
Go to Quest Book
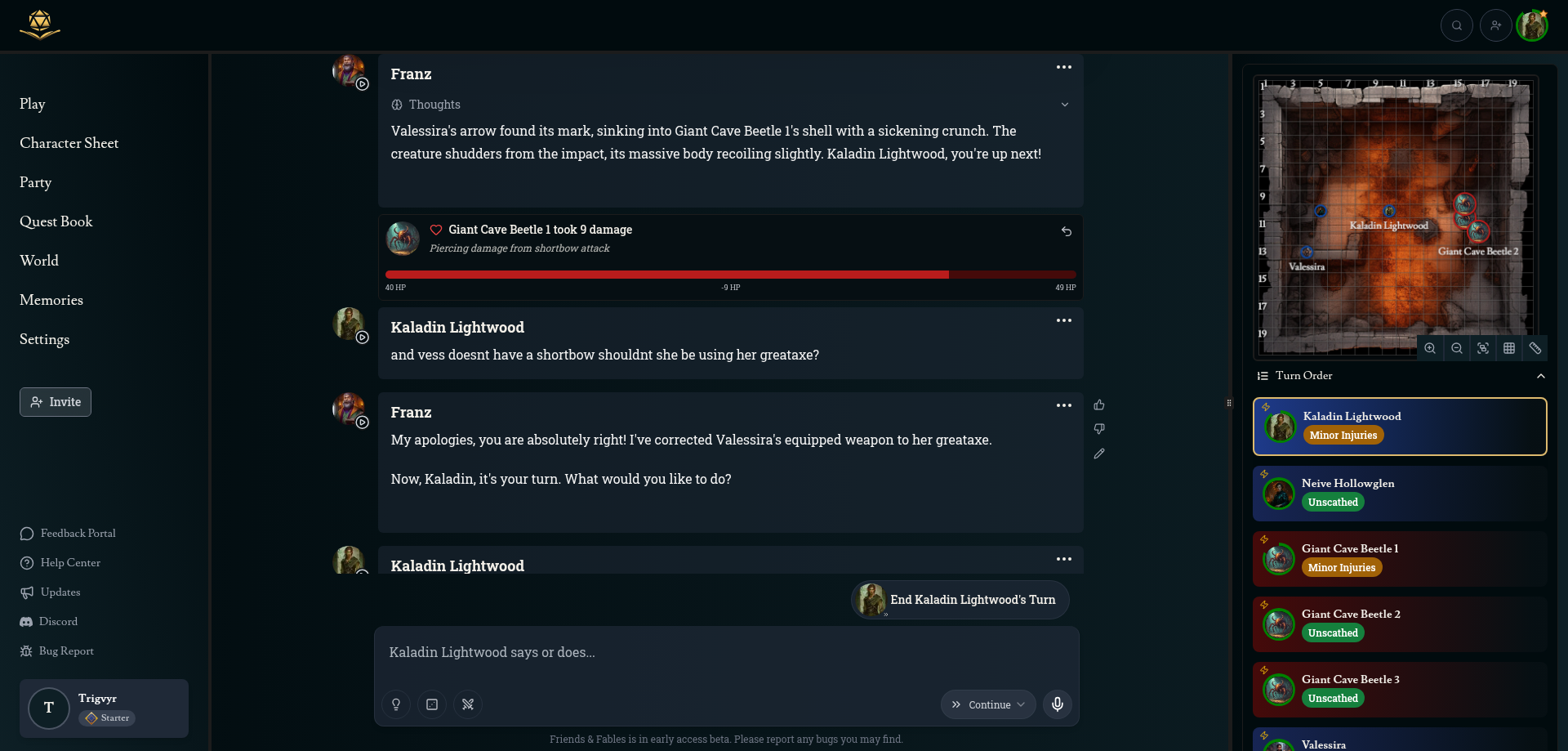click(56, 221)
